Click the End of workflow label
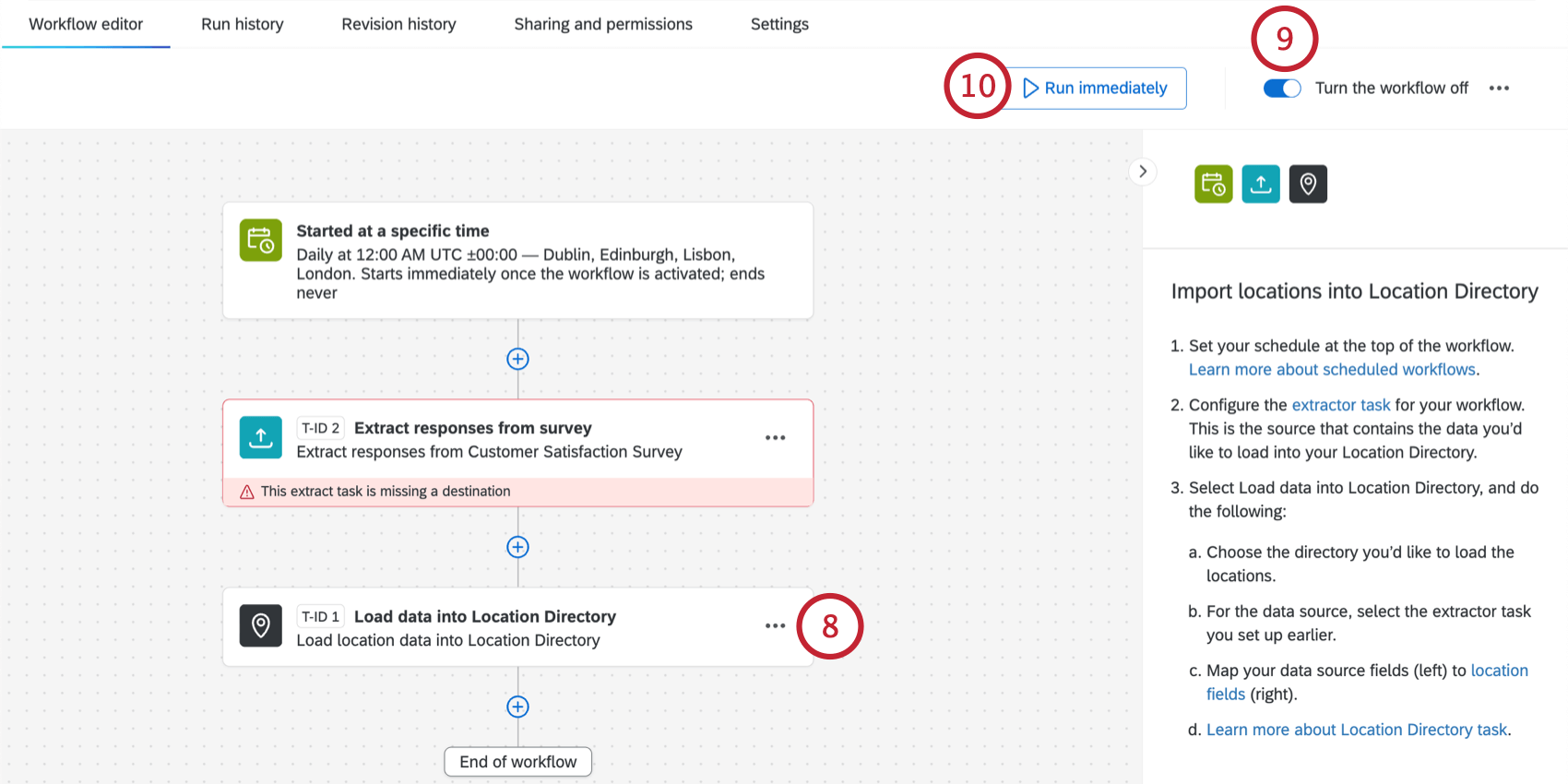Image resolution: width=1568 pixels, height=784 pixels. (x=517, y=762)
